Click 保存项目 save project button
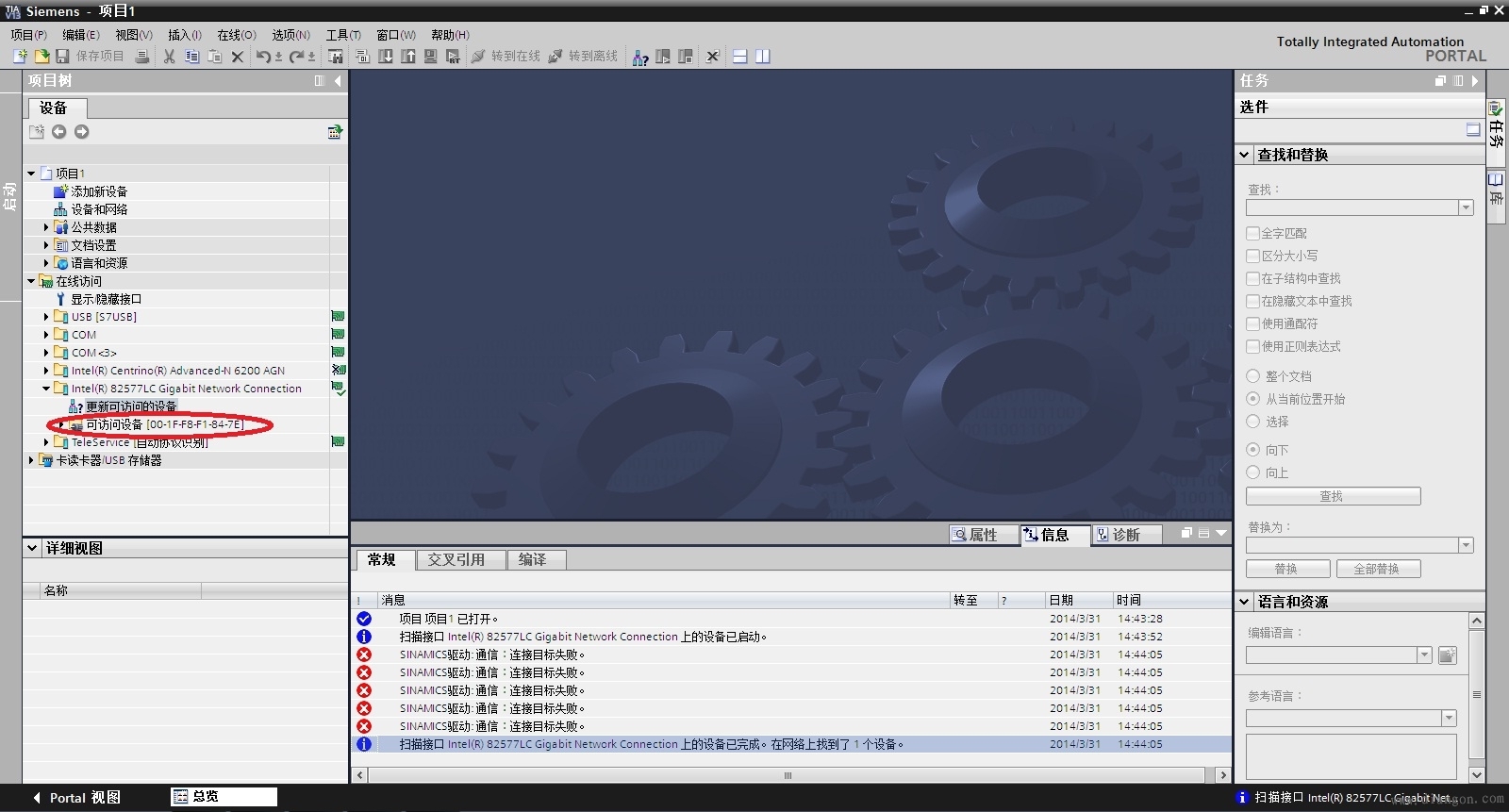The image size is (1509, 812). coord(91,57)
